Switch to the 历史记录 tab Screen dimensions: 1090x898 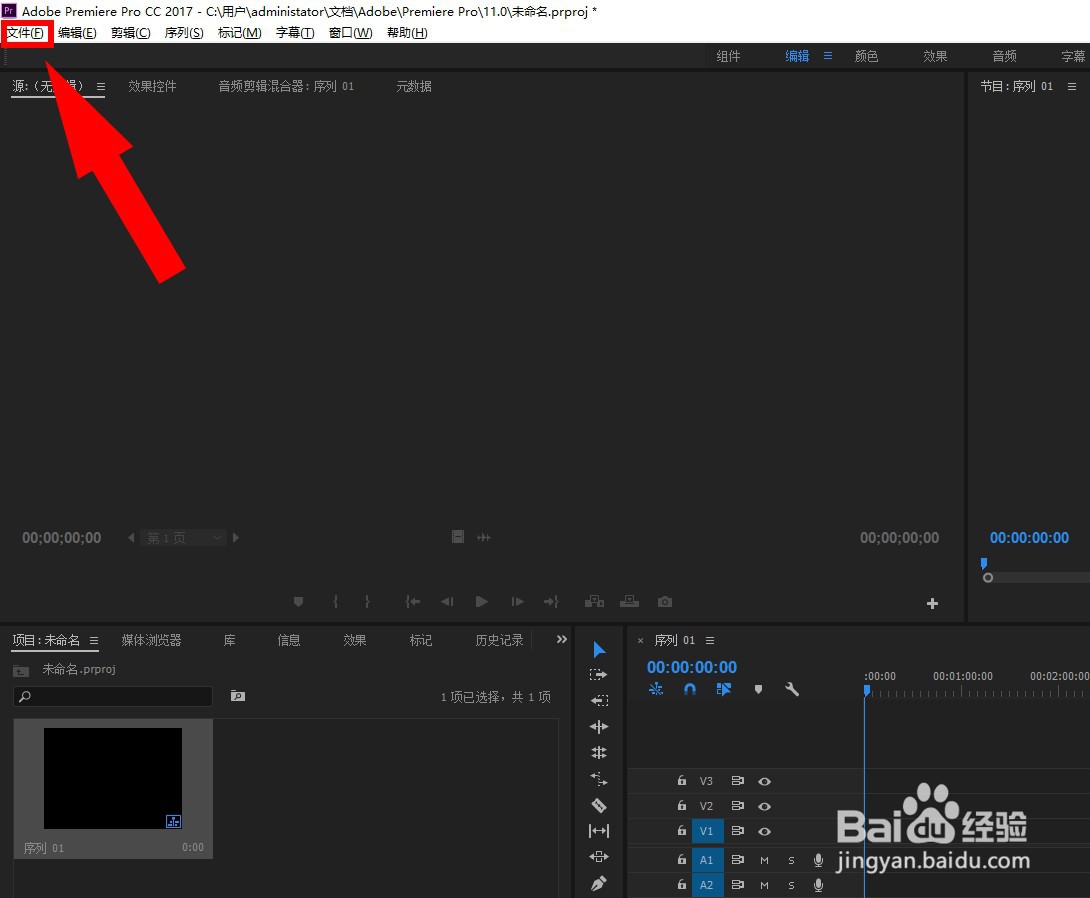pyautogui.click(x=499, y=640)
